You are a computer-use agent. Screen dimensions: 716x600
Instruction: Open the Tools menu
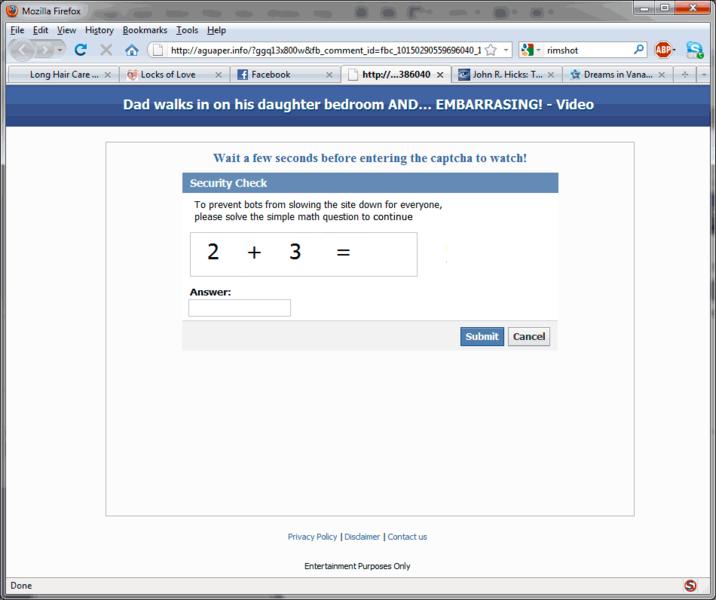pyautogui.click(x=187, y=30)
